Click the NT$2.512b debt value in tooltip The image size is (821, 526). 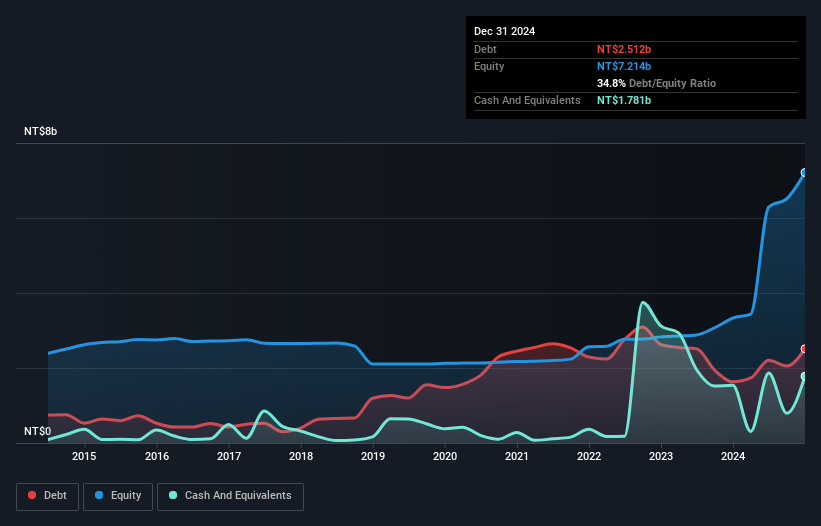click(624, 49)
